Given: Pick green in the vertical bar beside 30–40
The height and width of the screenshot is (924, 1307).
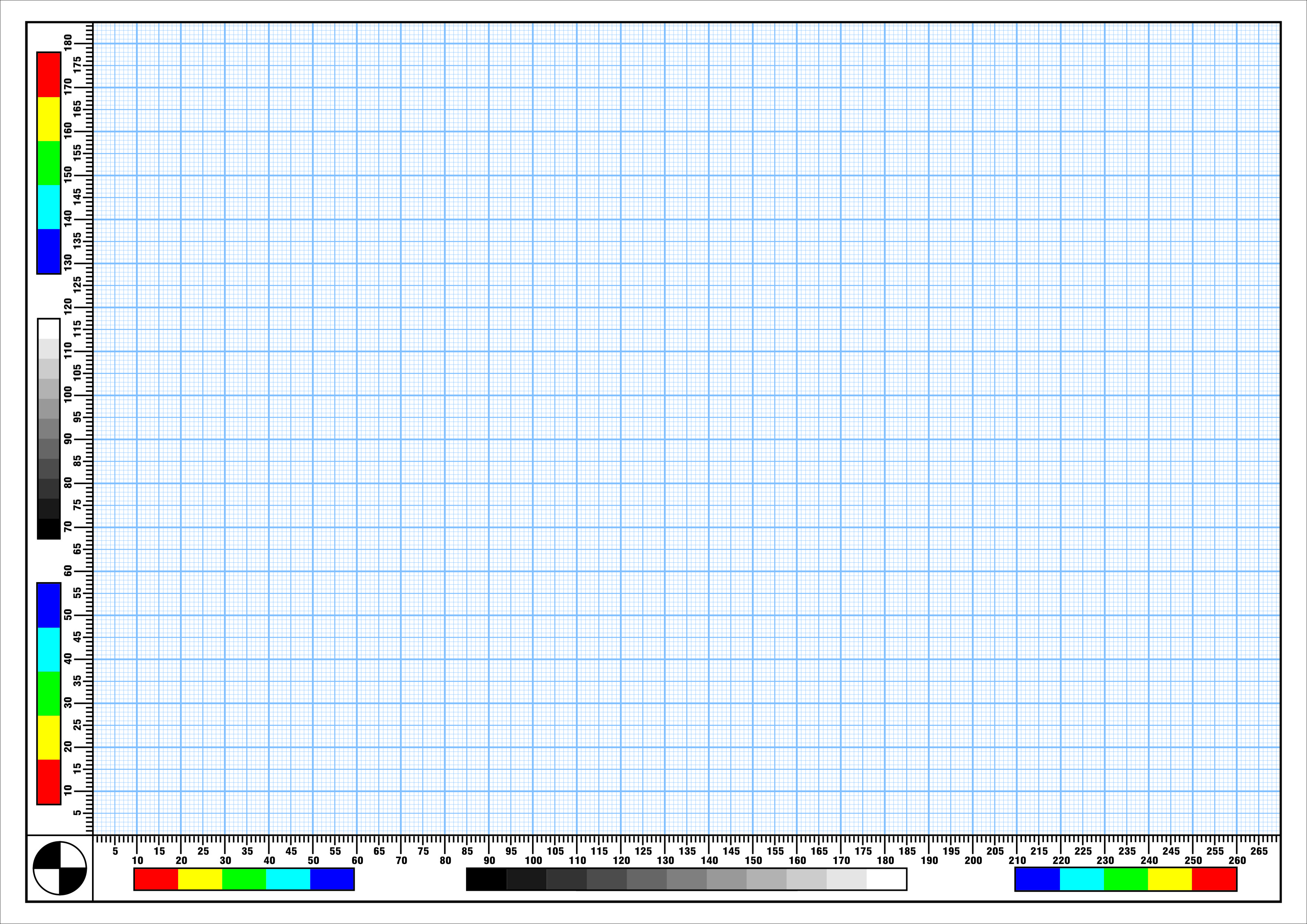Looking at the screenshot, I should click(49, 693).
